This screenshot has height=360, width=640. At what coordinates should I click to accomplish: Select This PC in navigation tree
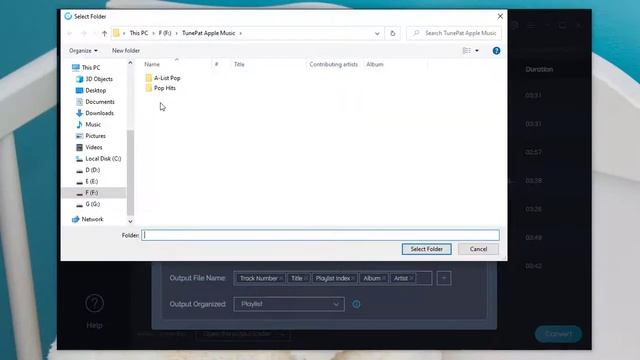[x=86, y=68]
